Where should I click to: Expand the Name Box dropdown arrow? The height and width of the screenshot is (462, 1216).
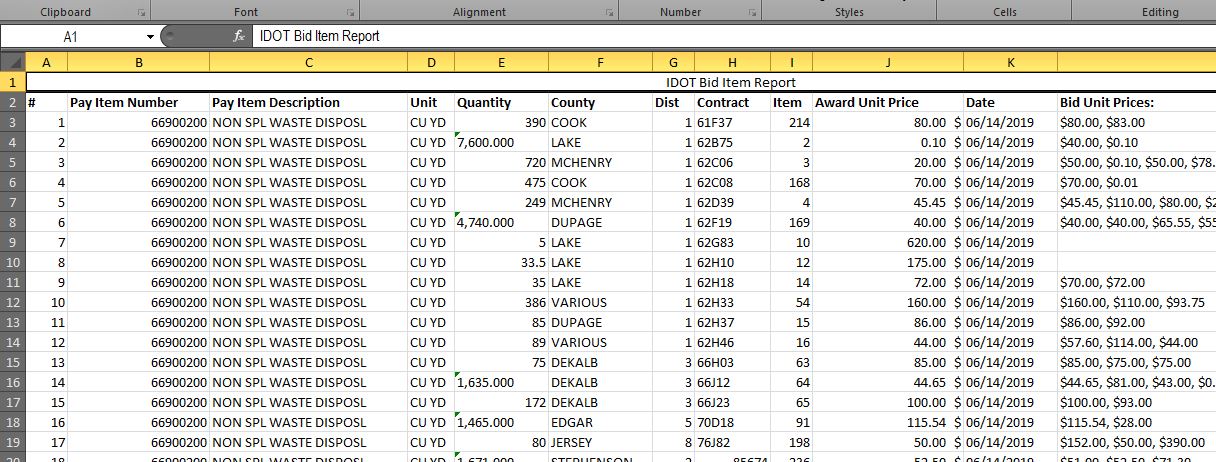[150, 36]
